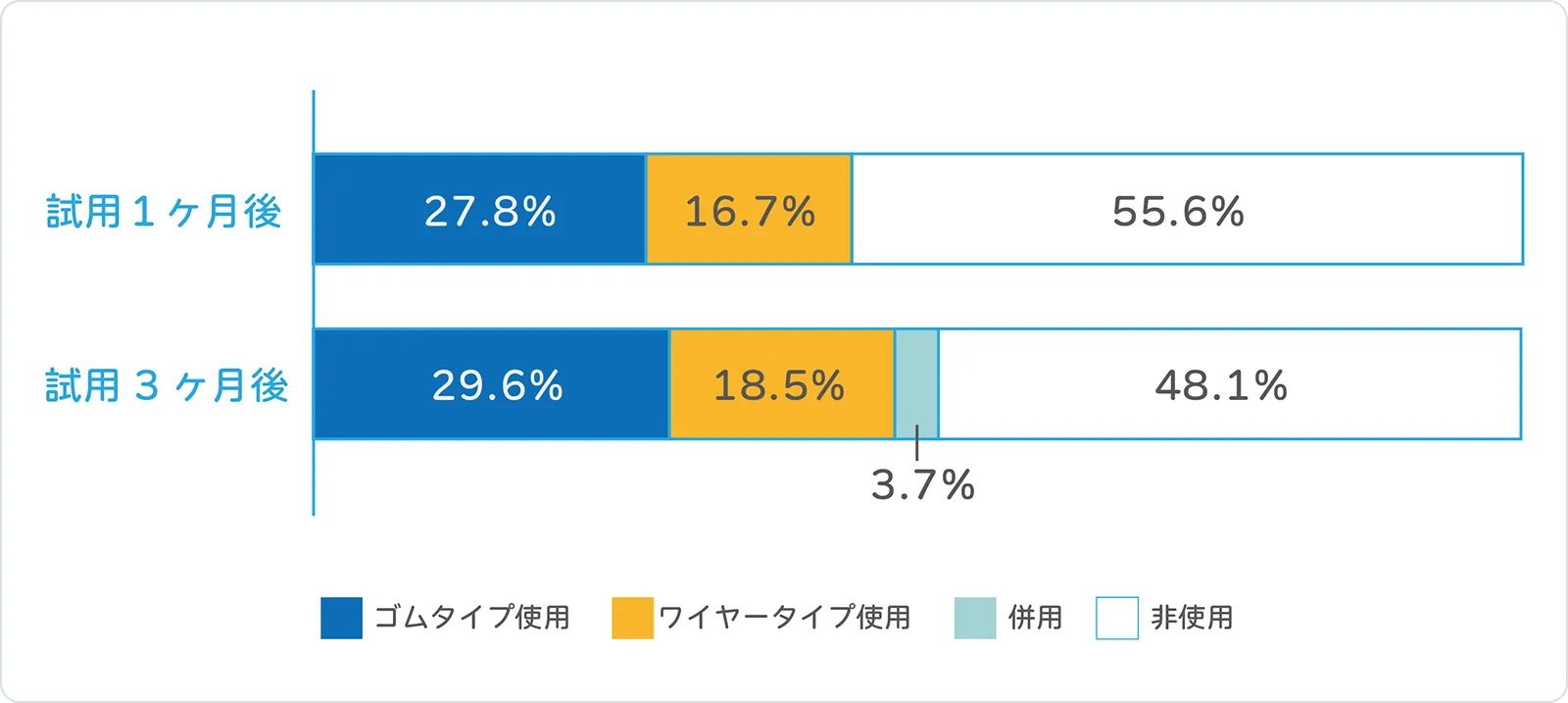
Task: Click the 試用1ヶ月後 row label
Action: [164, 211]
